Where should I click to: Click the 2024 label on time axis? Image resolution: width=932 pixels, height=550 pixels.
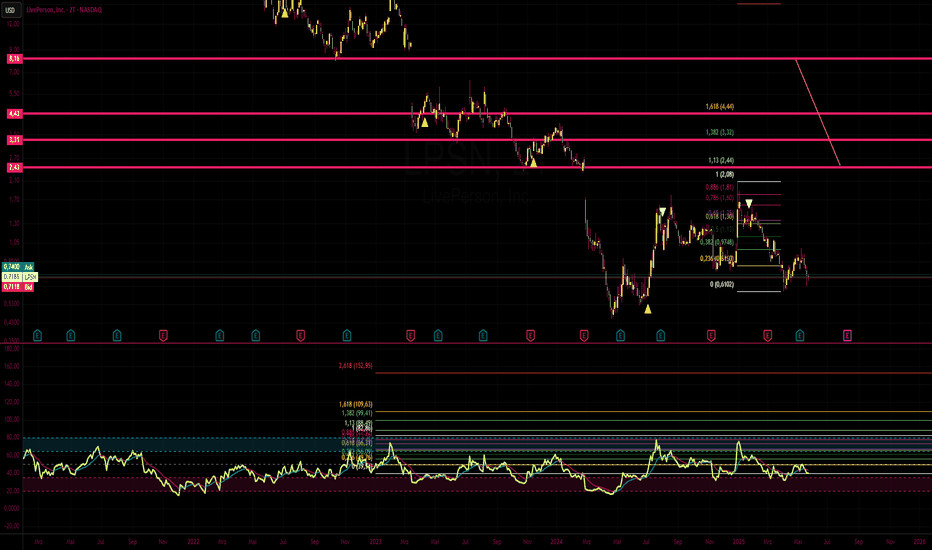pos(556,542)
